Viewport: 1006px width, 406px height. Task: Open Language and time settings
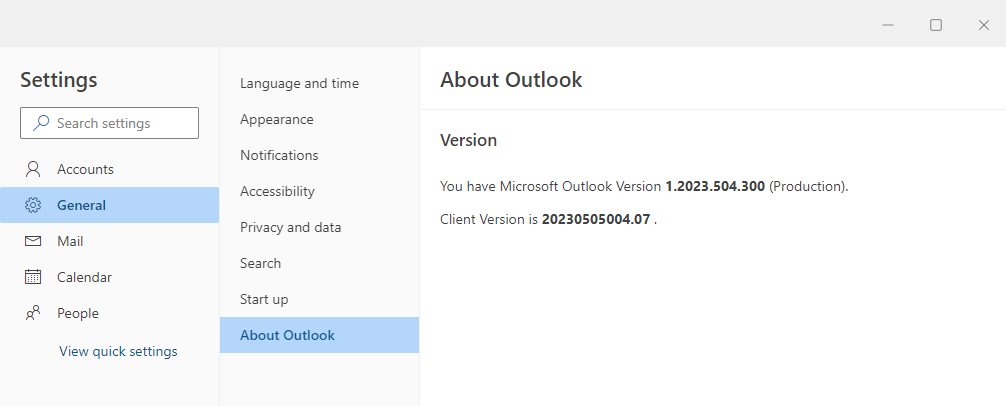pyautogui.click(x=320, y=83)
